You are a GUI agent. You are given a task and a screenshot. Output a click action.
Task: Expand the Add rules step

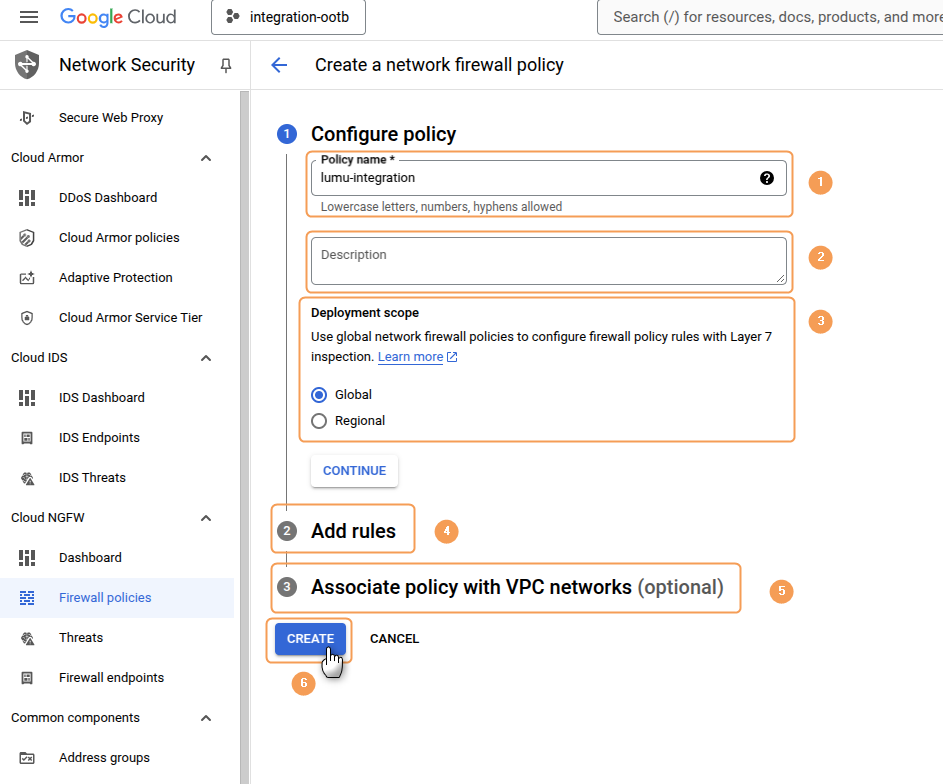click(353, 531)
